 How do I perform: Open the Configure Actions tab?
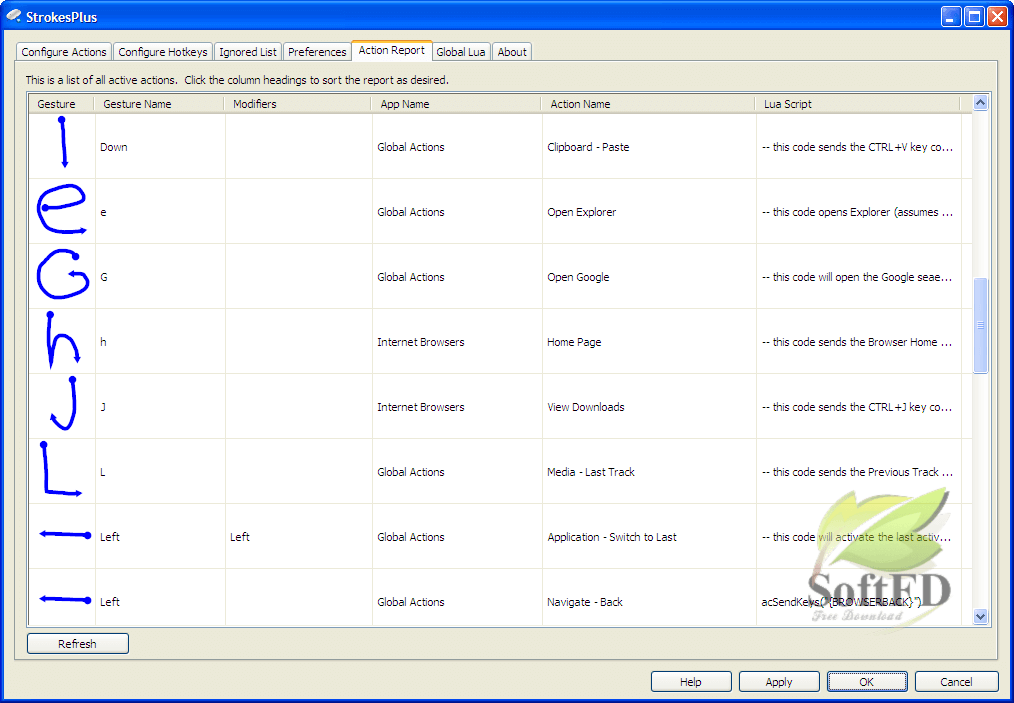(64, 52)
